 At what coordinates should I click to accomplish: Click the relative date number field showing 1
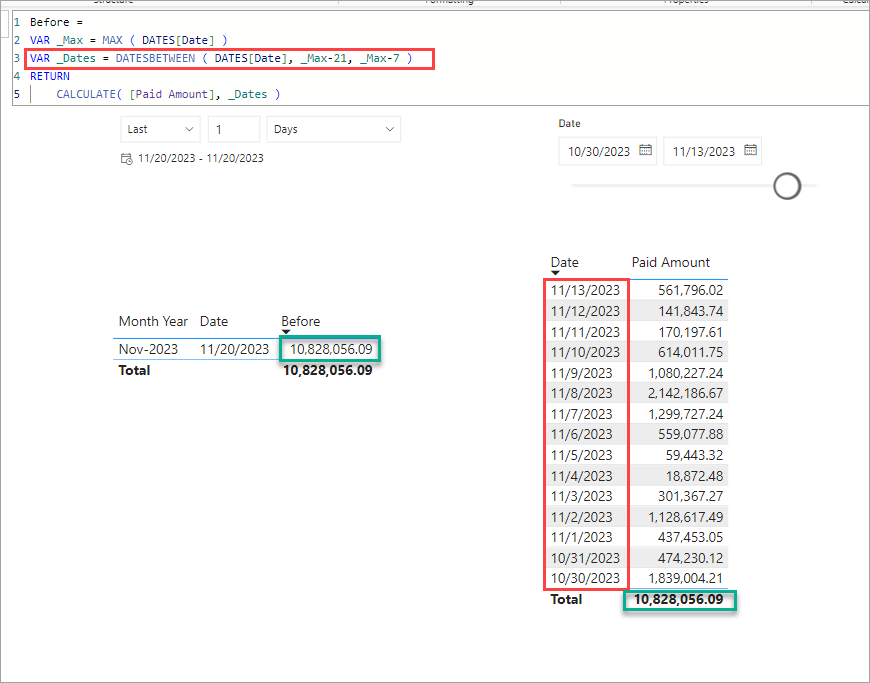tap(234, 129)
